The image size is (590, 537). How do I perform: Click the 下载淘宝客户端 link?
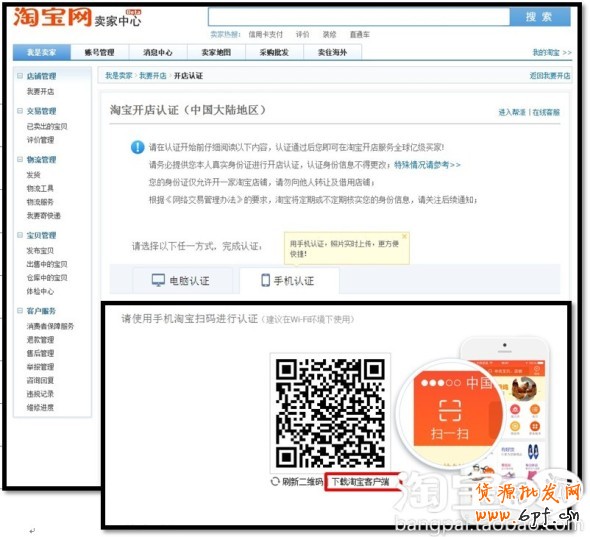coord(360,482)
